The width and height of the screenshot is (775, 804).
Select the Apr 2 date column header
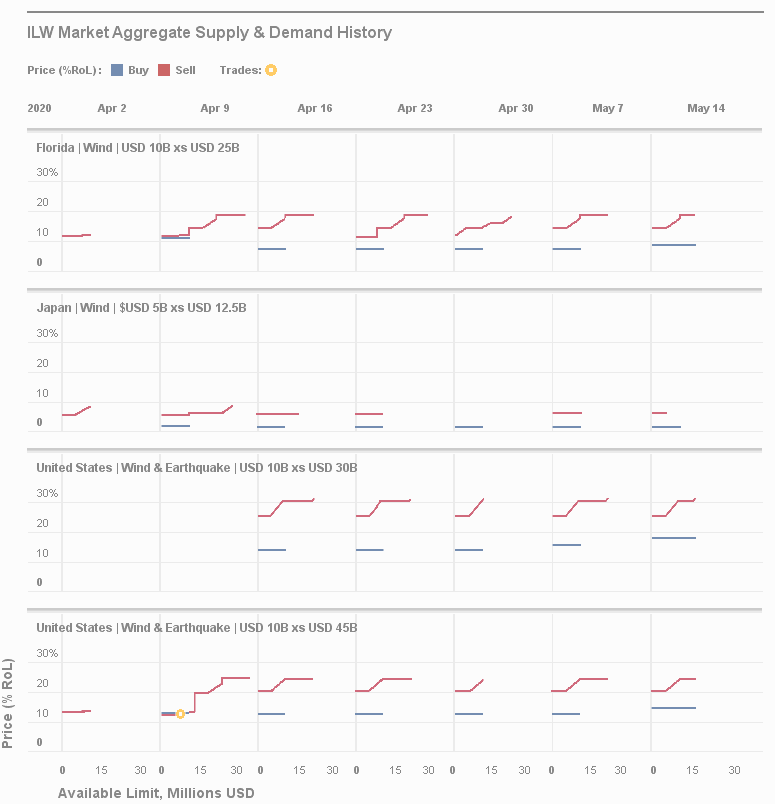coord(112,108)
